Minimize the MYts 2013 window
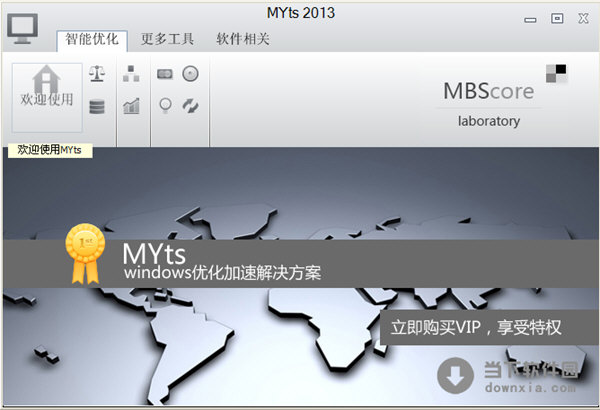This screenshot has width=600, height=410. (531, 17)
